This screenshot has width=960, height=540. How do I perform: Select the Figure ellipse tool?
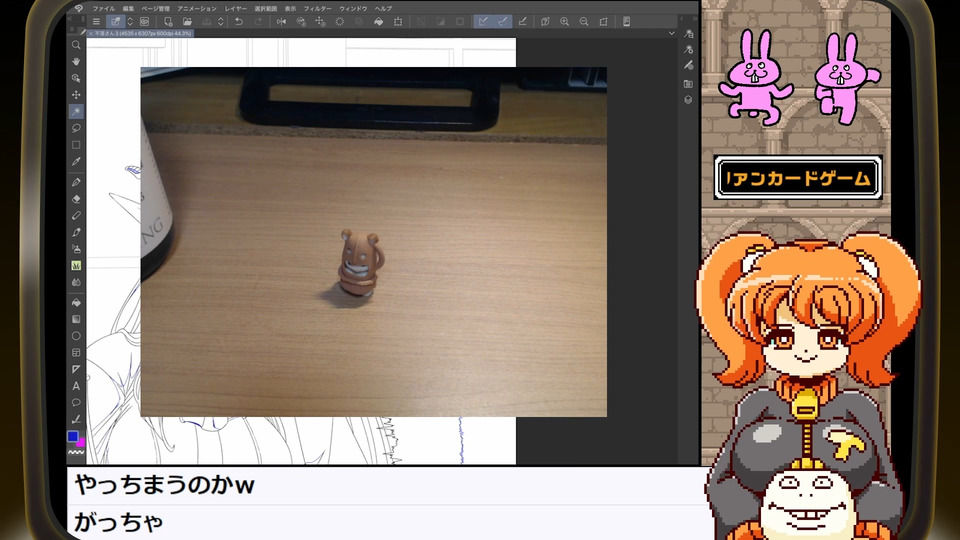point(76,336)
